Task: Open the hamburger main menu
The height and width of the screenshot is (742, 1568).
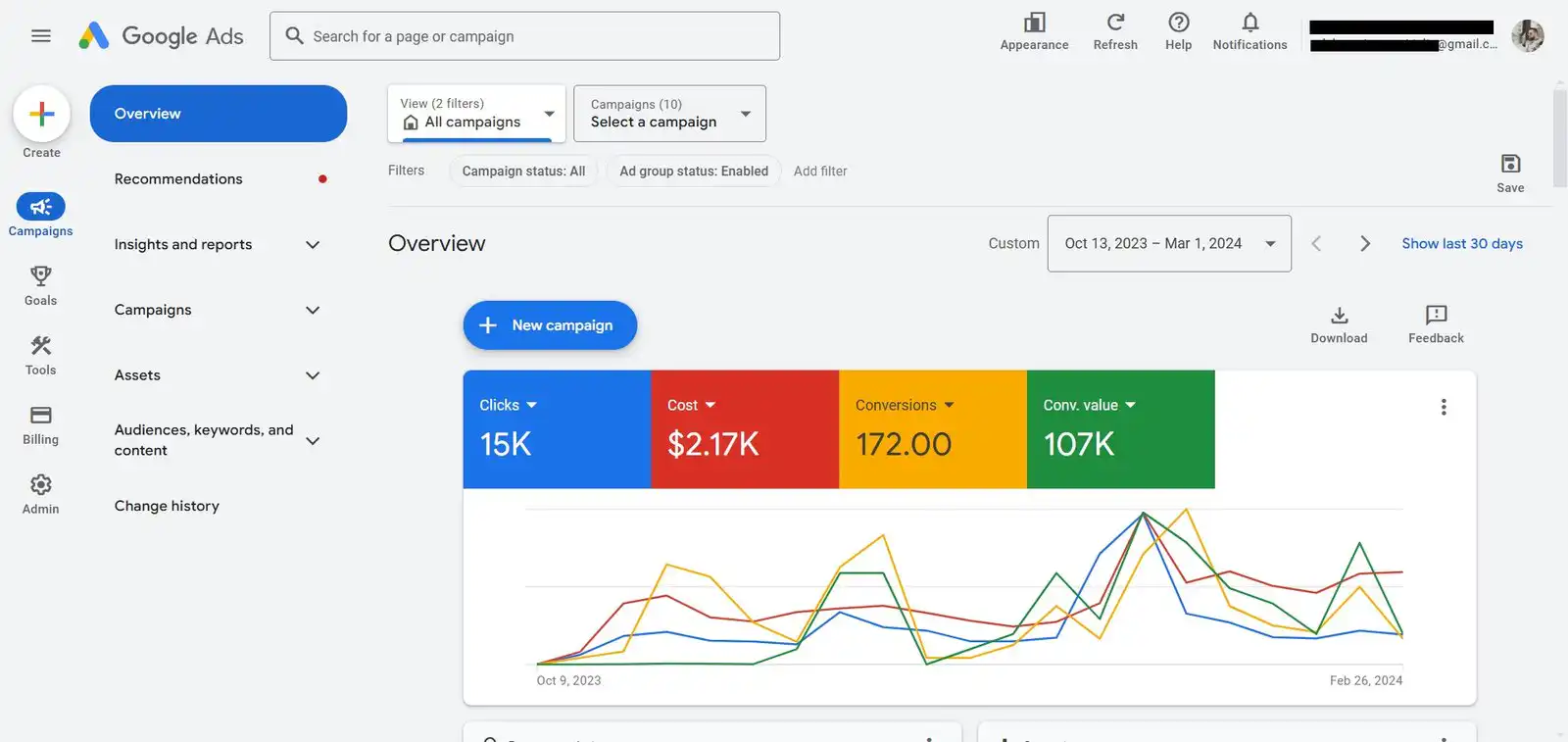Action: [x=40, y=36]
